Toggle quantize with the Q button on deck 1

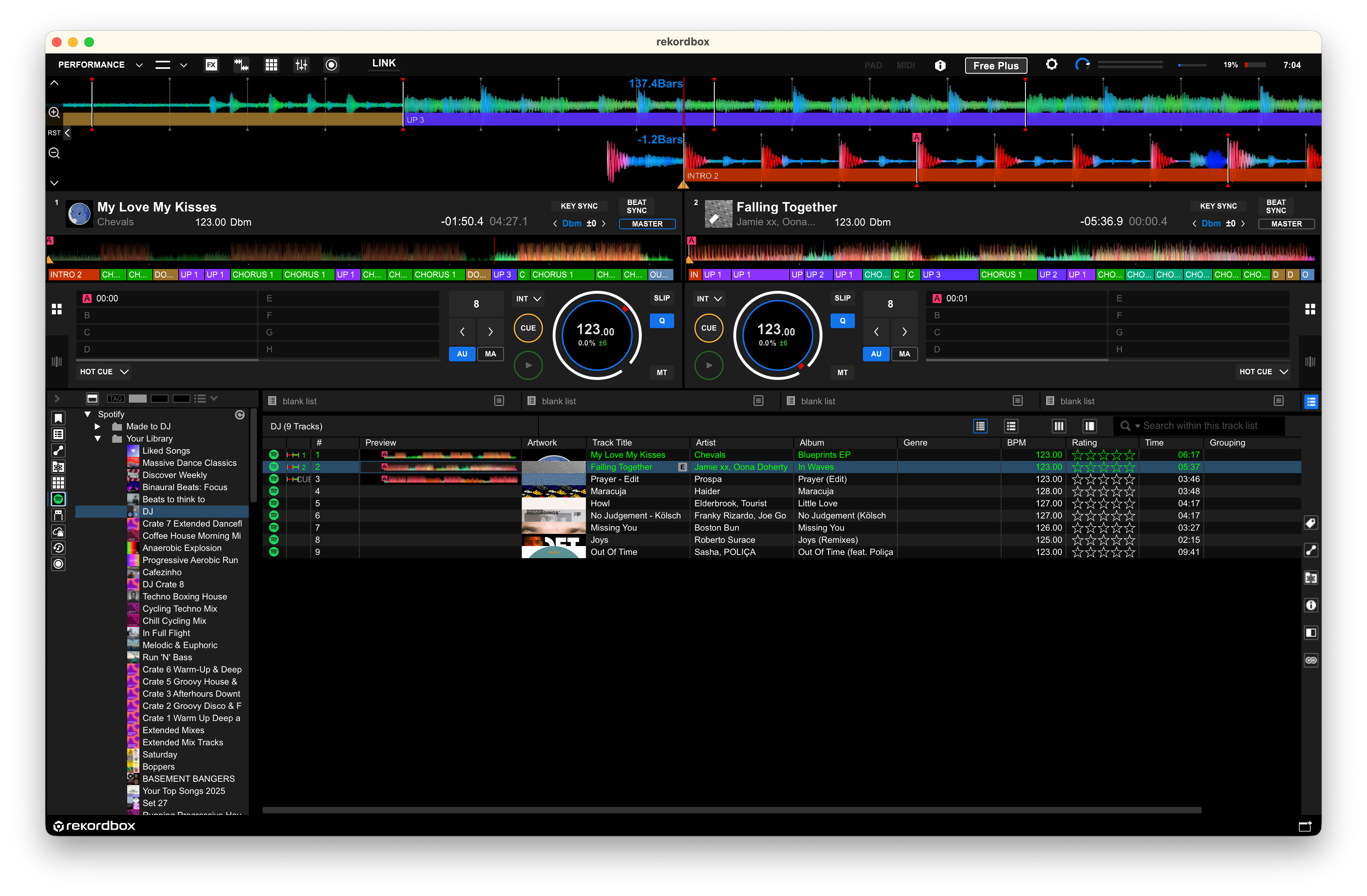pyautogui.click(x=662, y=320)
